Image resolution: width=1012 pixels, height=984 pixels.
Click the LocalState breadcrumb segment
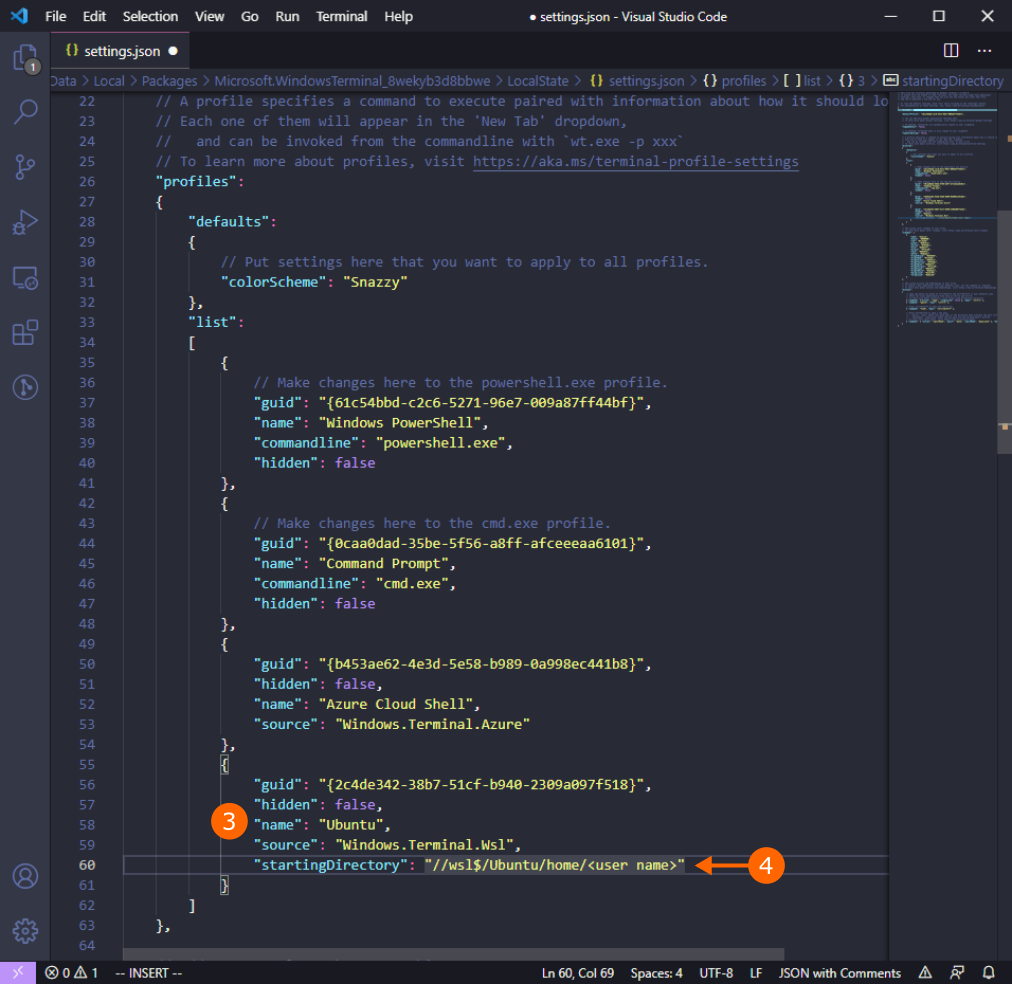point(538,81)
